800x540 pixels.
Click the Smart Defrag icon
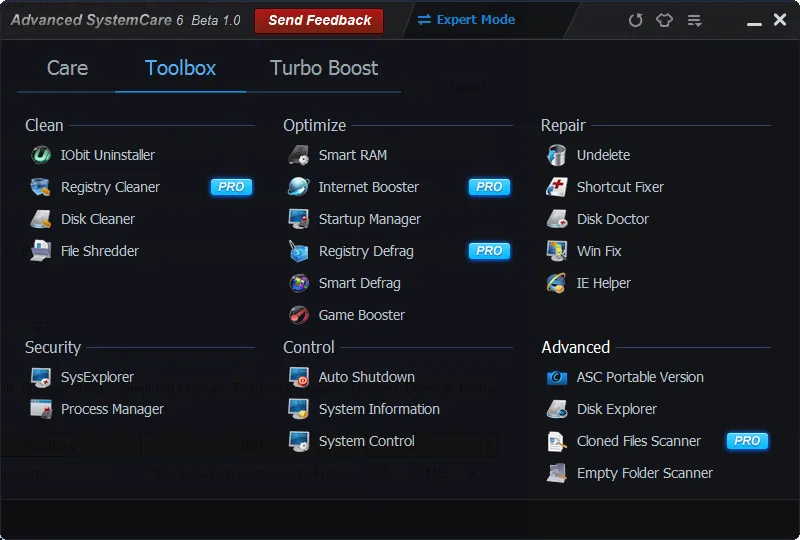coord(299,283)
